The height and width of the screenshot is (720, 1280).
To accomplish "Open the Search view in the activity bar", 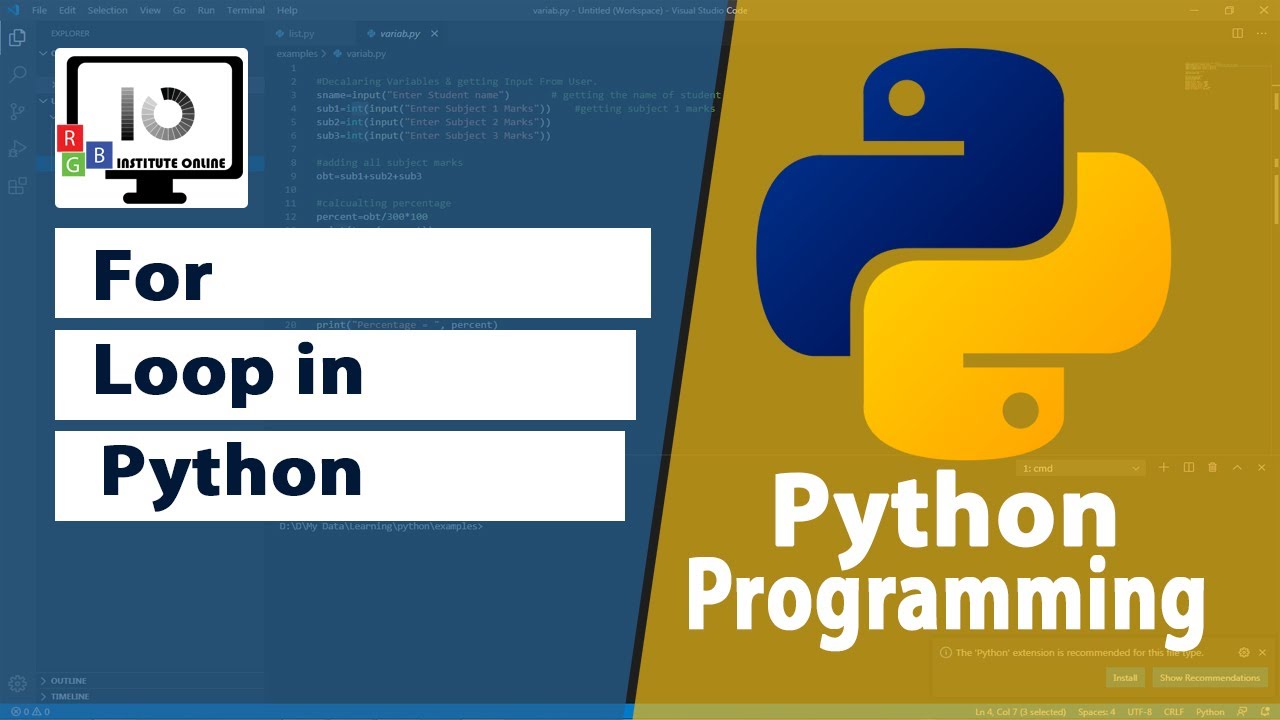I will tap(17, 75).
